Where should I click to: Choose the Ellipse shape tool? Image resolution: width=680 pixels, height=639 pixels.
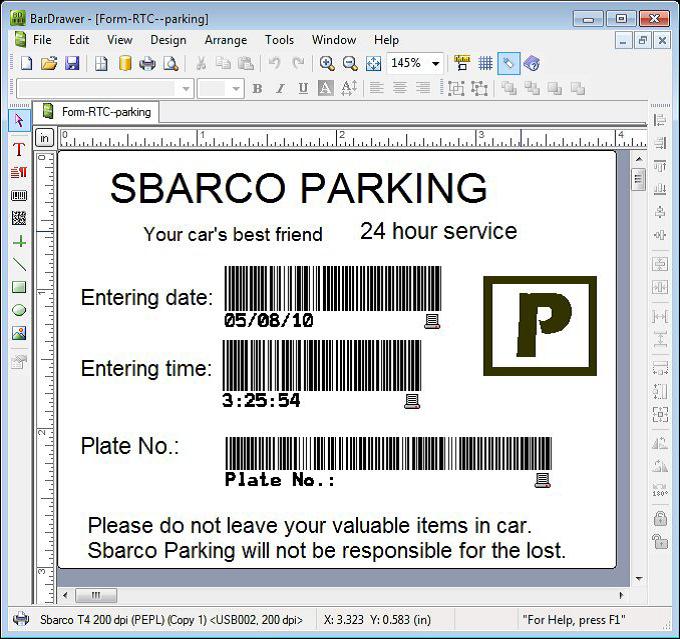(18, 310)
